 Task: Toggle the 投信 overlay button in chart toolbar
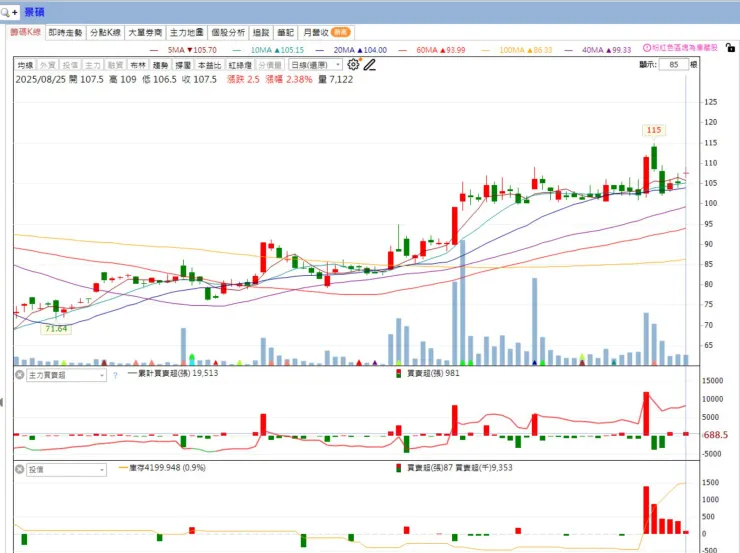[x=70, y=65]
